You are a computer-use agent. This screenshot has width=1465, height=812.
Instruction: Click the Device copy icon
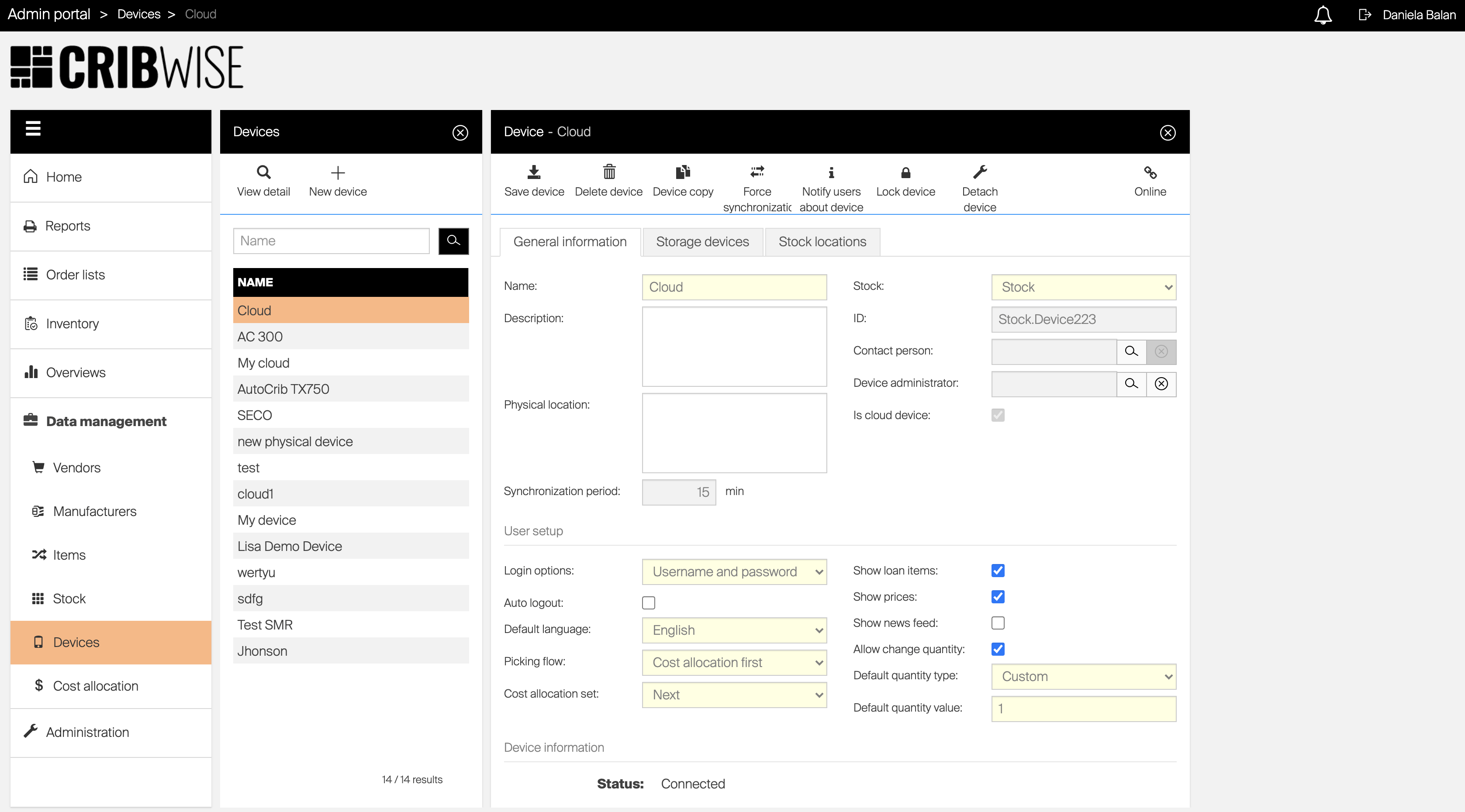click(x=682, y=172)
